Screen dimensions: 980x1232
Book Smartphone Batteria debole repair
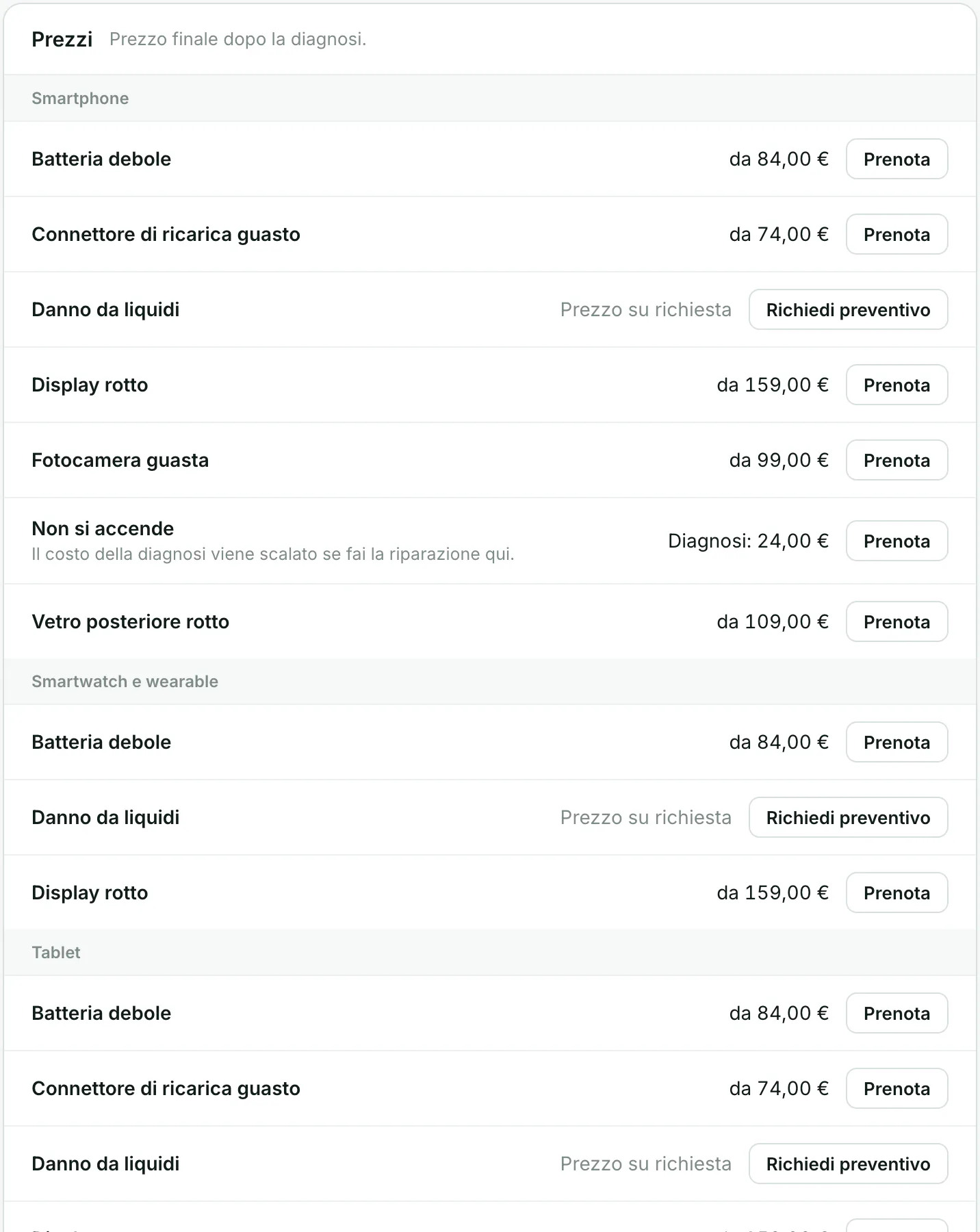click(x=897, y=159)
